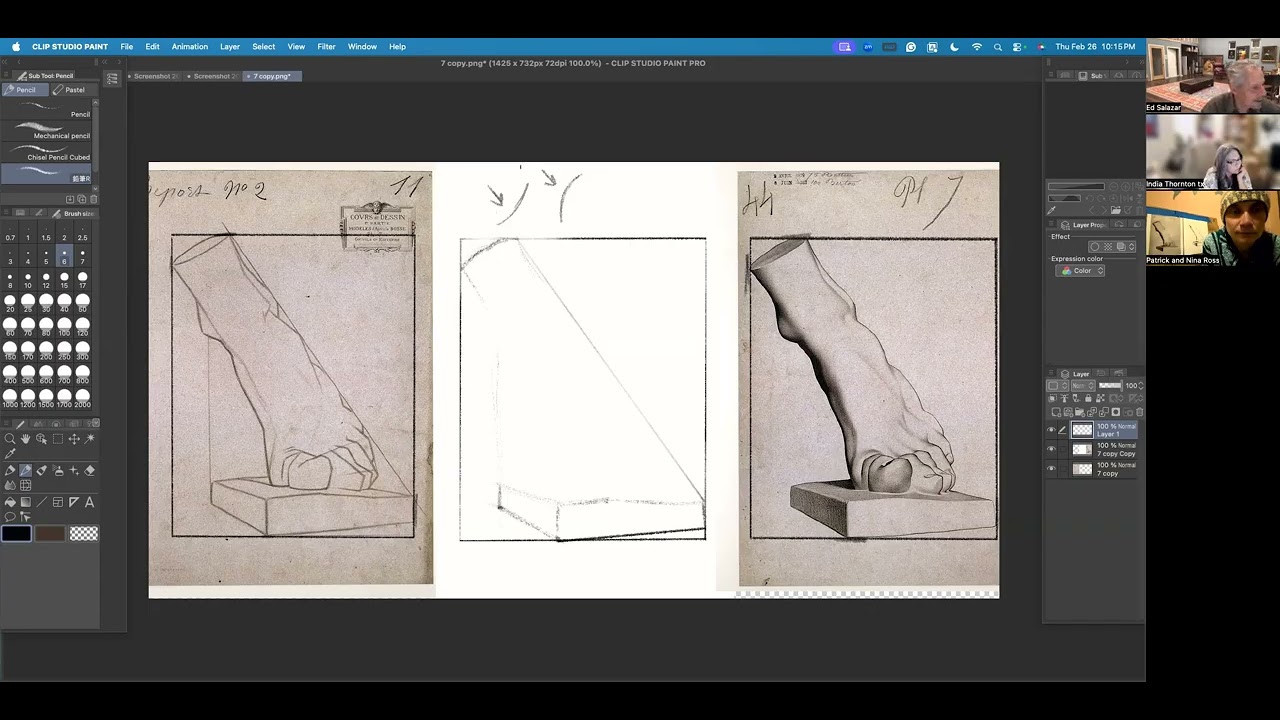Click New raster layer icon

click(x=1056, y=412)
